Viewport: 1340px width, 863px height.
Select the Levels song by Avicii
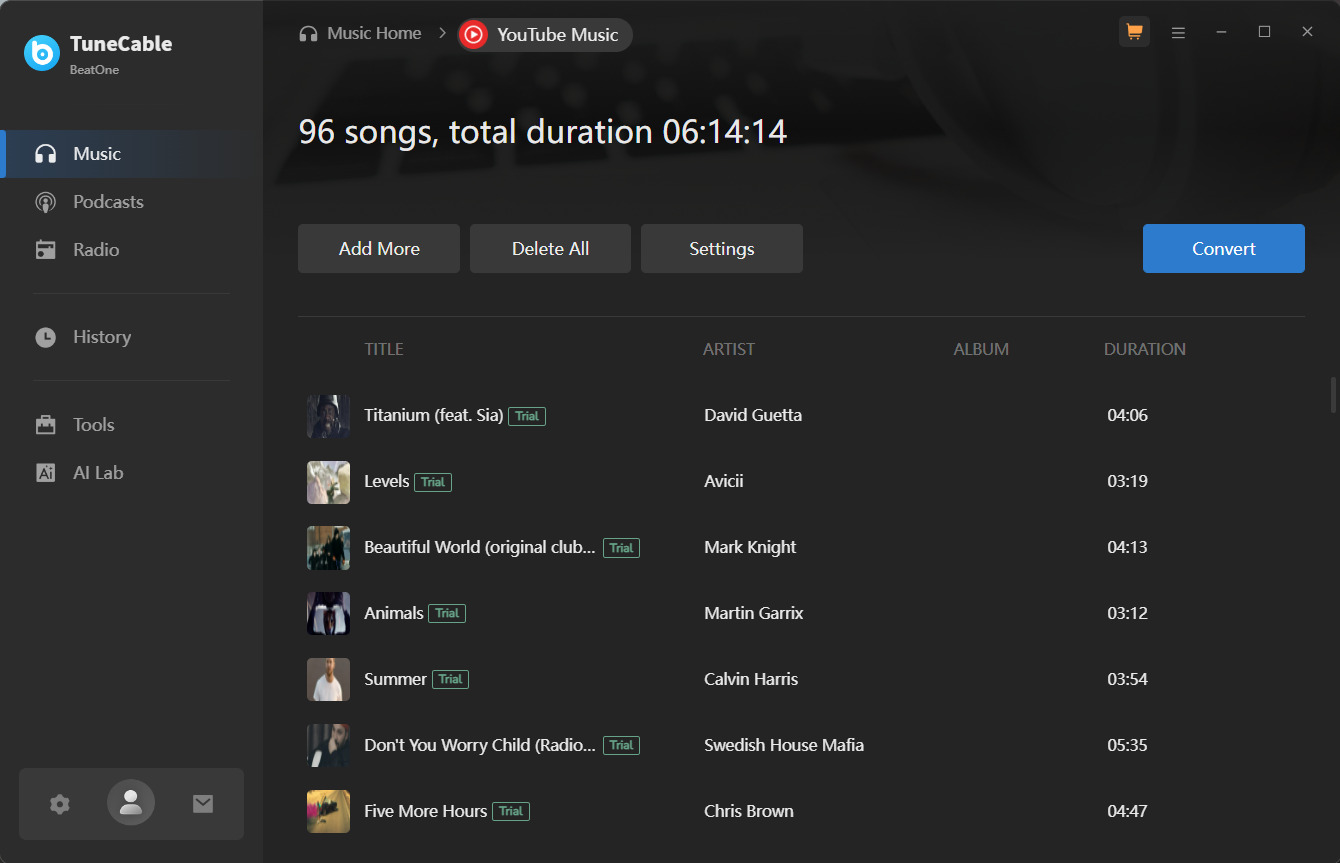(x=387, y=481)
